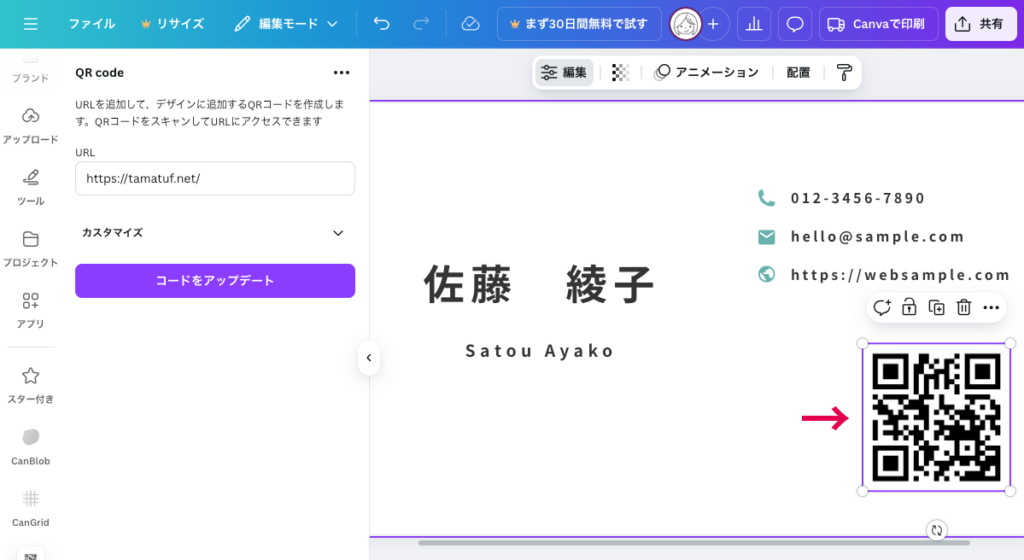Add a collaborator with plus icon
The height and width of the screenshot is (560, 1024).
click(x=714, y=24)
